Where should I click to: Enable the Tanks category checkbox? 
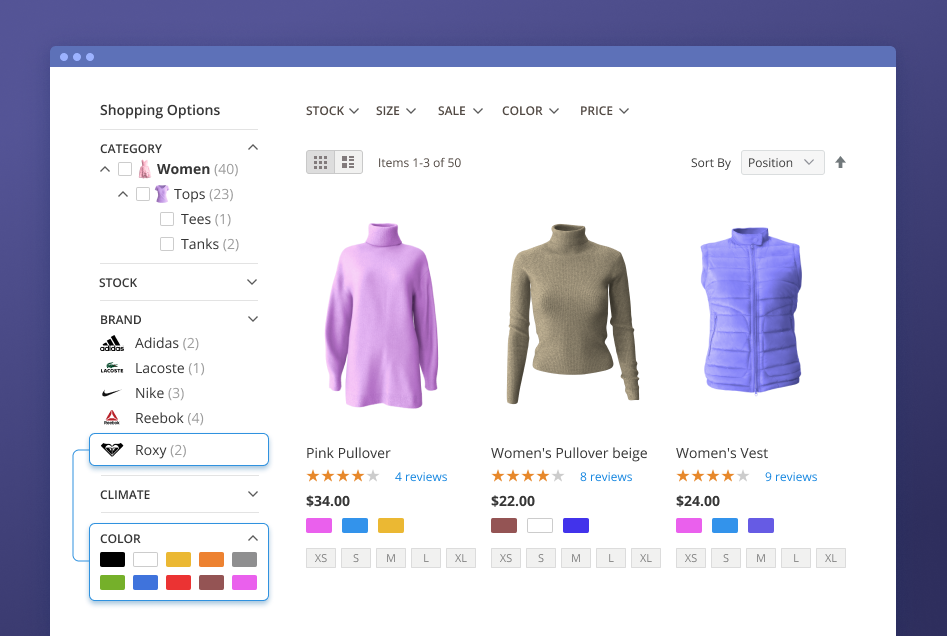click(167, 244)
